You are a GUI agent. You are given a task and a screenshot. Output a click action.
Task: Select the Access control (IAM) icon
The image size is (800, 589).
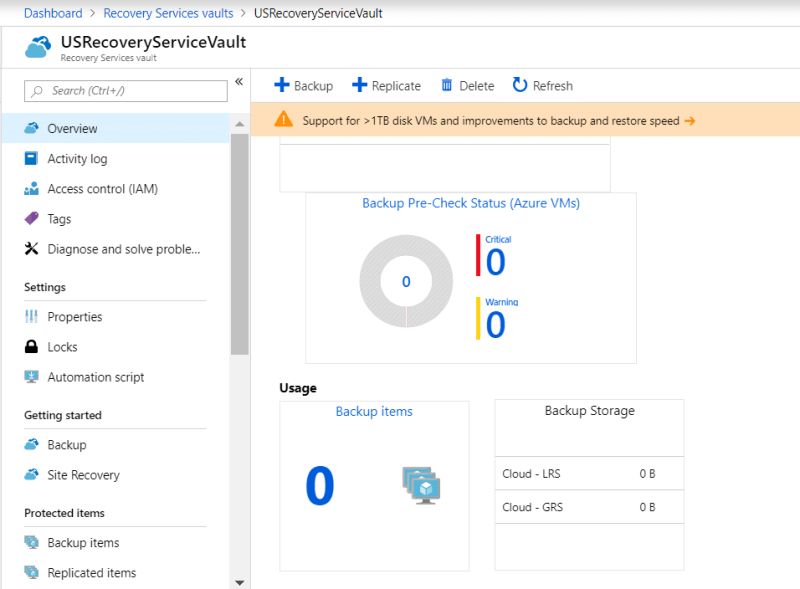click(x=32, y=188)
